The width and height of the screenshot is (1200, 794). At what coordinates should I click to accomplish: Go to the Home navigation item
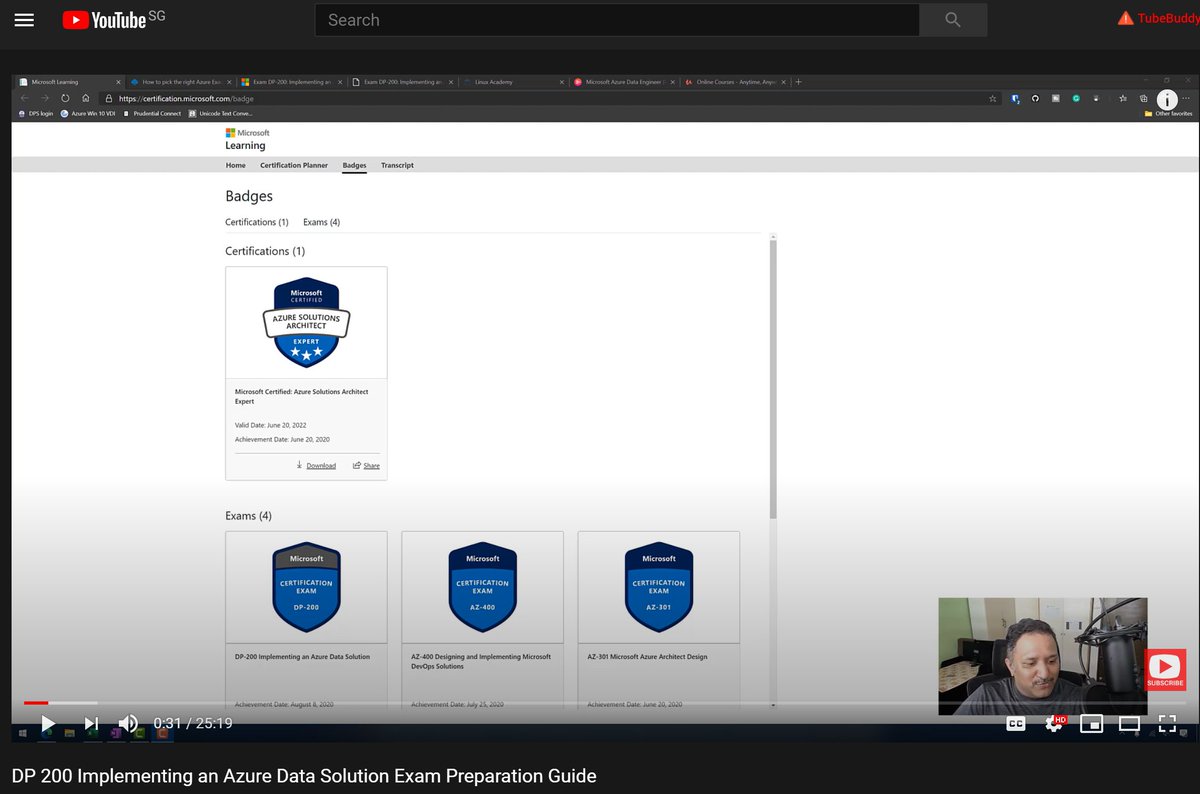point(235,165)
